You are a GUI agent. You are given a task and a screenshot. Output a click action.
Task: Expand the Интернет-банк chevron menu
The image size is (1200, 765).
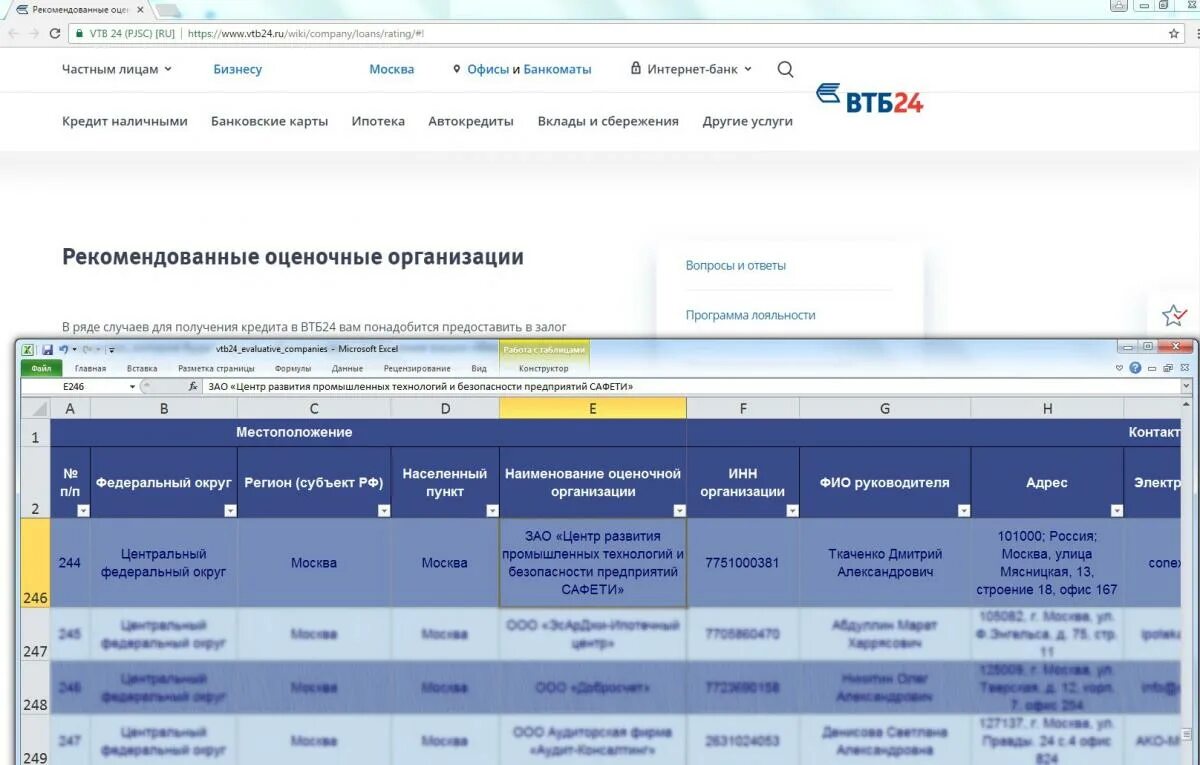pos(748,69)
